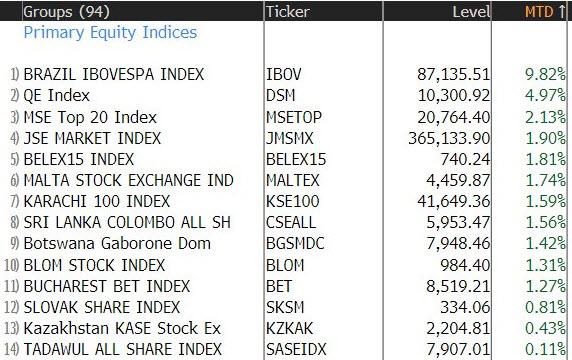Select the Groups (94) column header
Image resolution: width=572 pixels, height=360 pixels.
tap(66, 12)
